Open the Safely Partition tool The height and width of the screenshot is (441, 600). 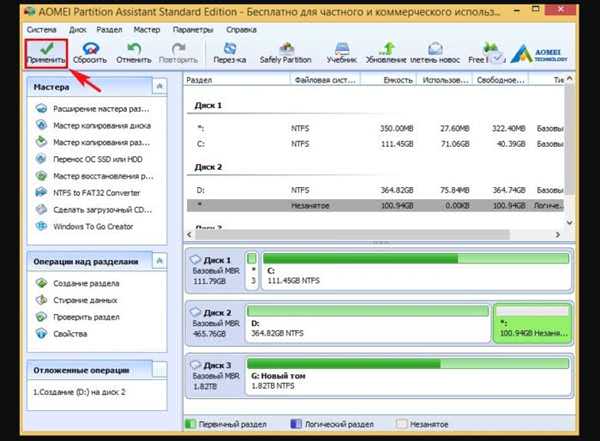pos(285,53)
